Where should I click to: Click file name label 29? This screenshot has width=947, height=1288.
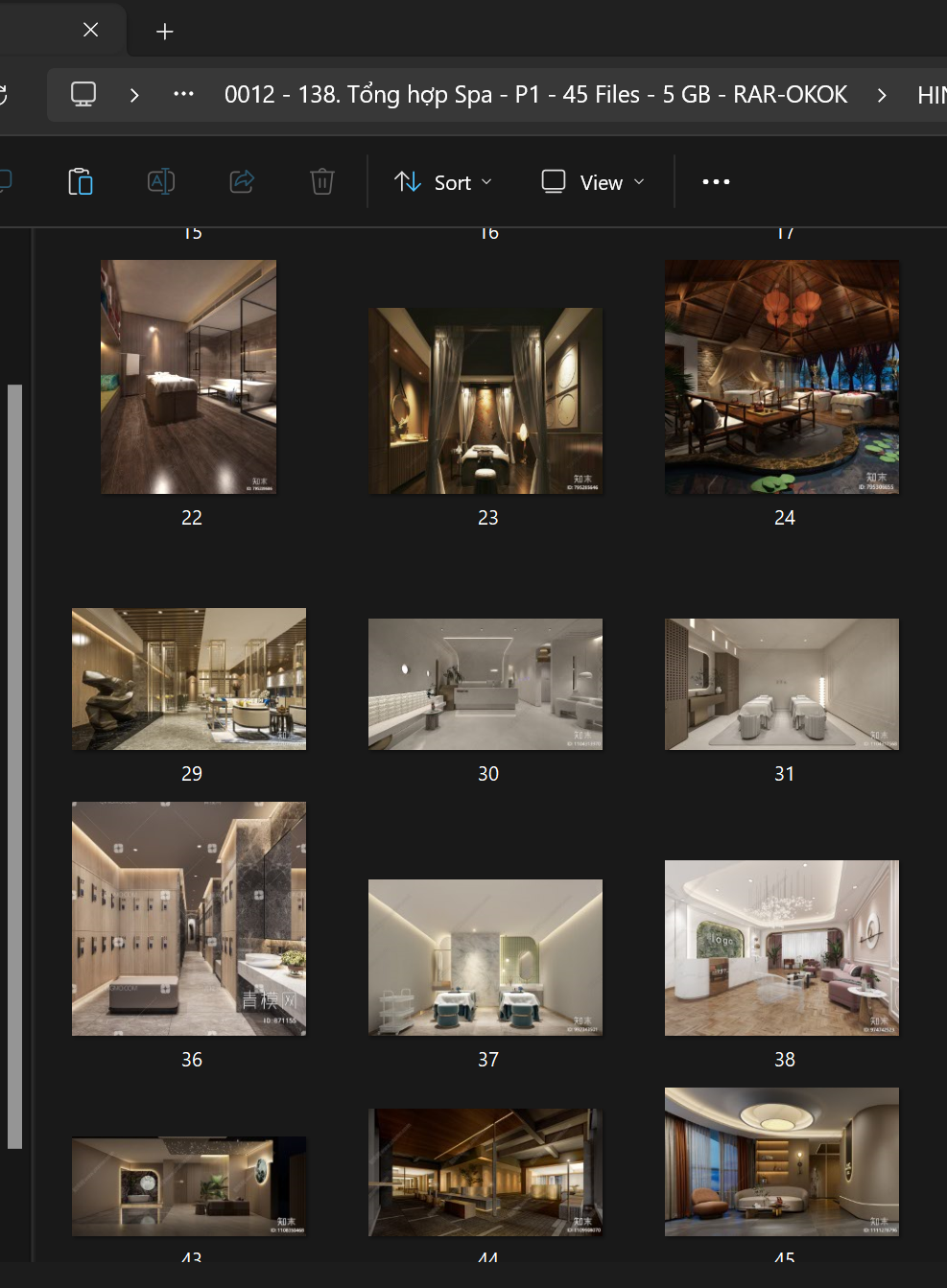[192, 774]
